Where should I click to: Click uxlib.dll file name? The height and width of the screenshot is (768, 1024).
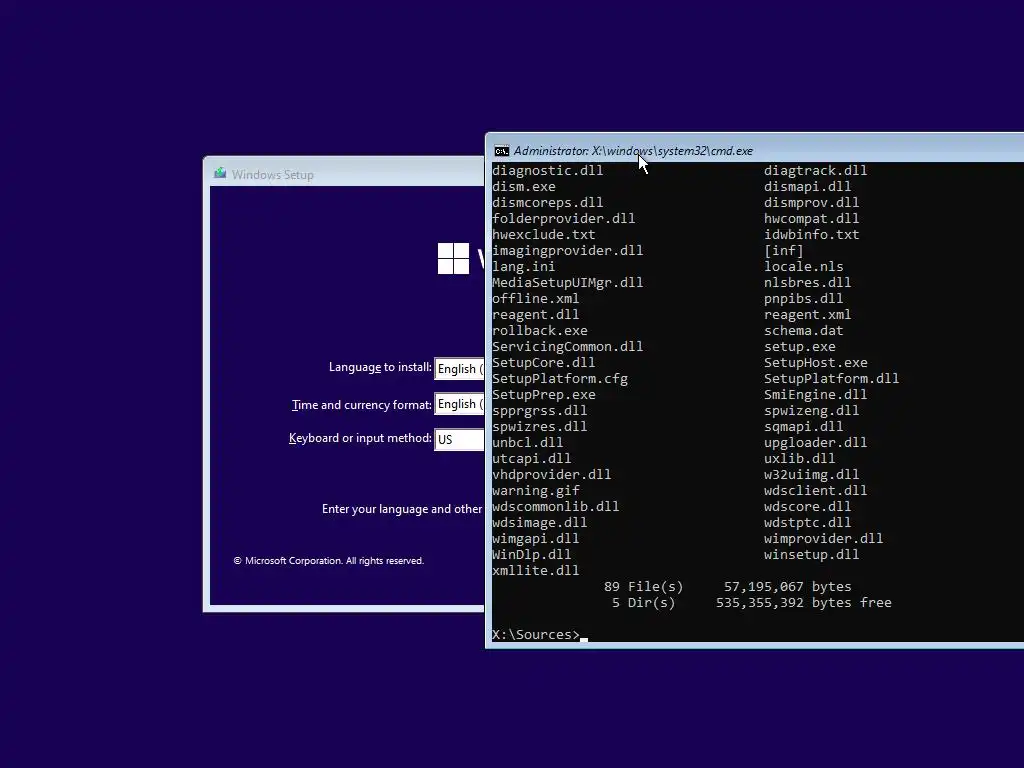click(x=799, y=458)
